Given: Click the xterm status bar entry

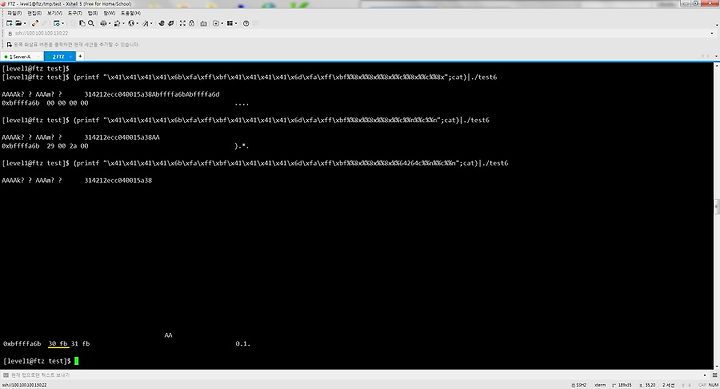Looking at the screenshot, I should coord(600,385).
